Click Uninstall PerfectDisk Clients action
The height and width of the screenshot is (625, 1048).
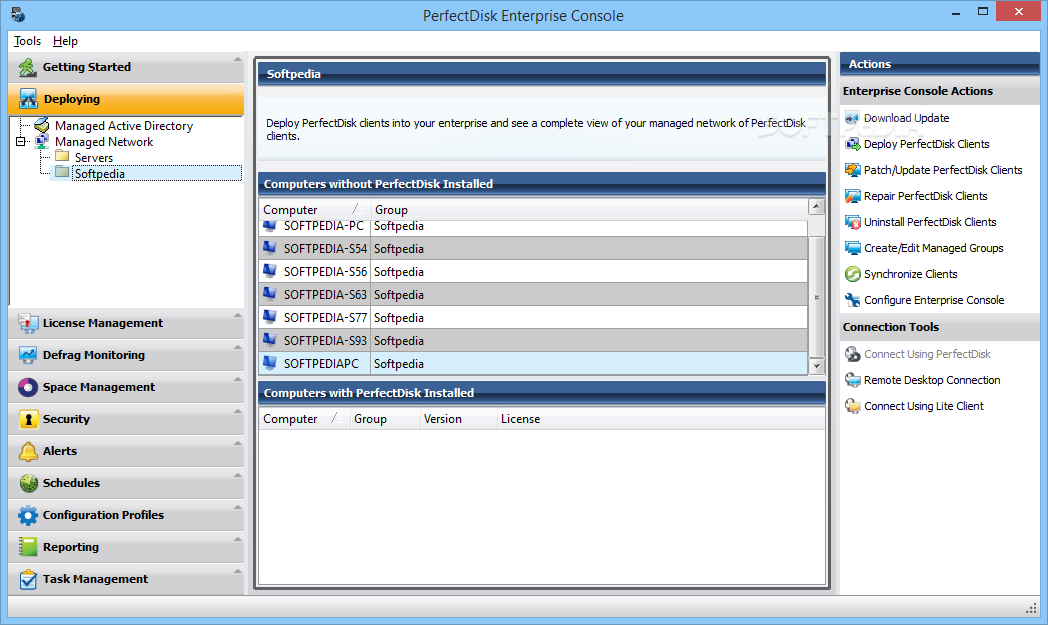click(930, 223)
